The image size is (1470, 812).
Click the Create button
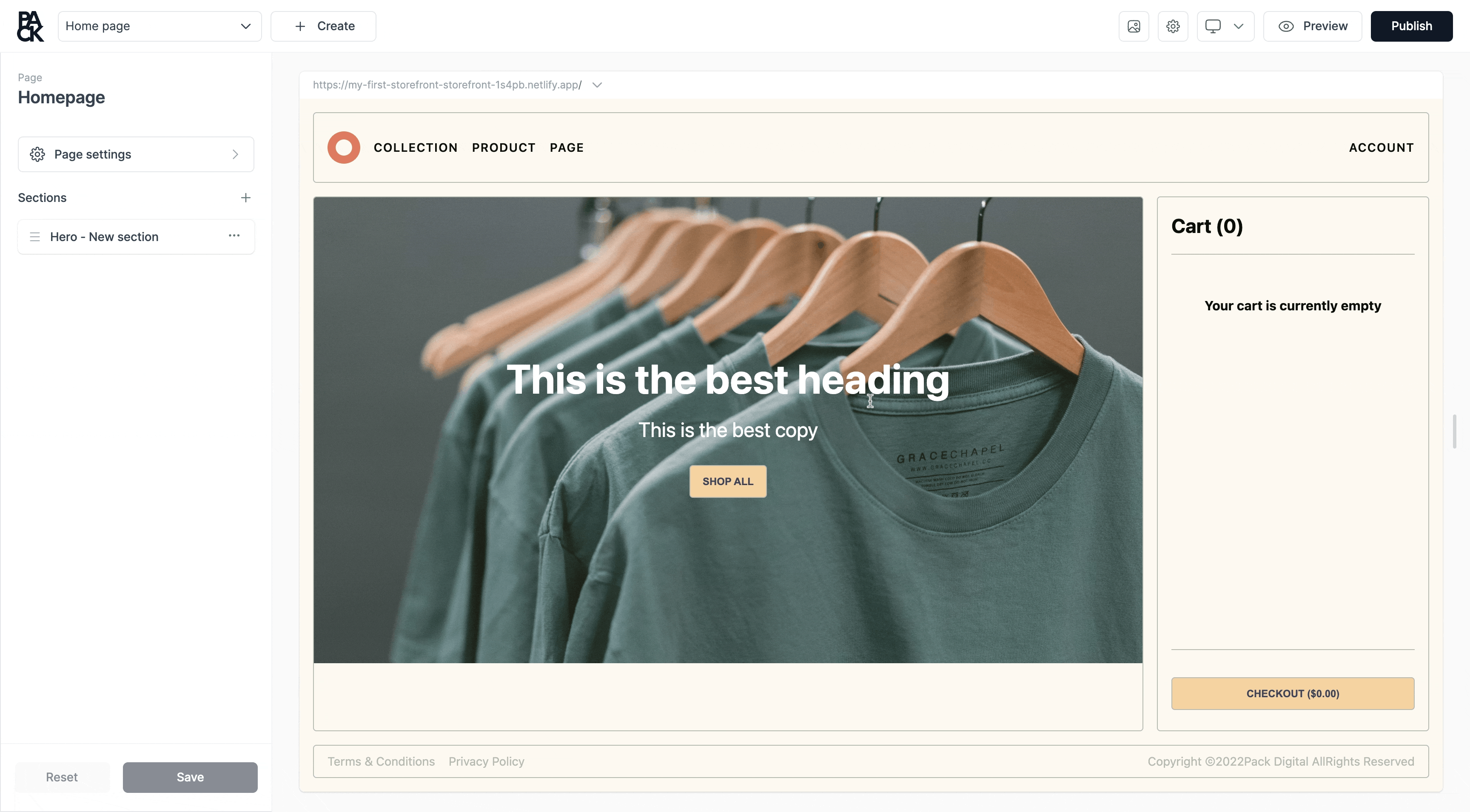tap(324, 26)
